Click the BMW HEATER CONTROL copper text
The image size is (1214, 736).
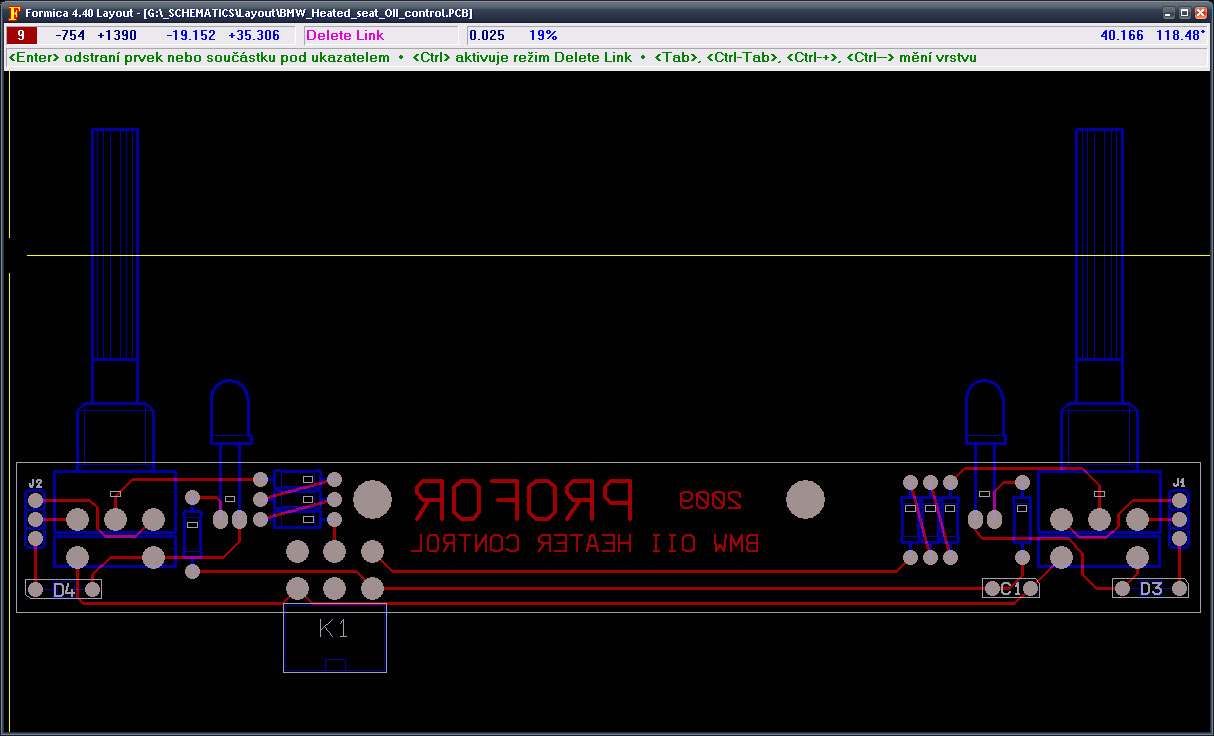pos(586,543)
